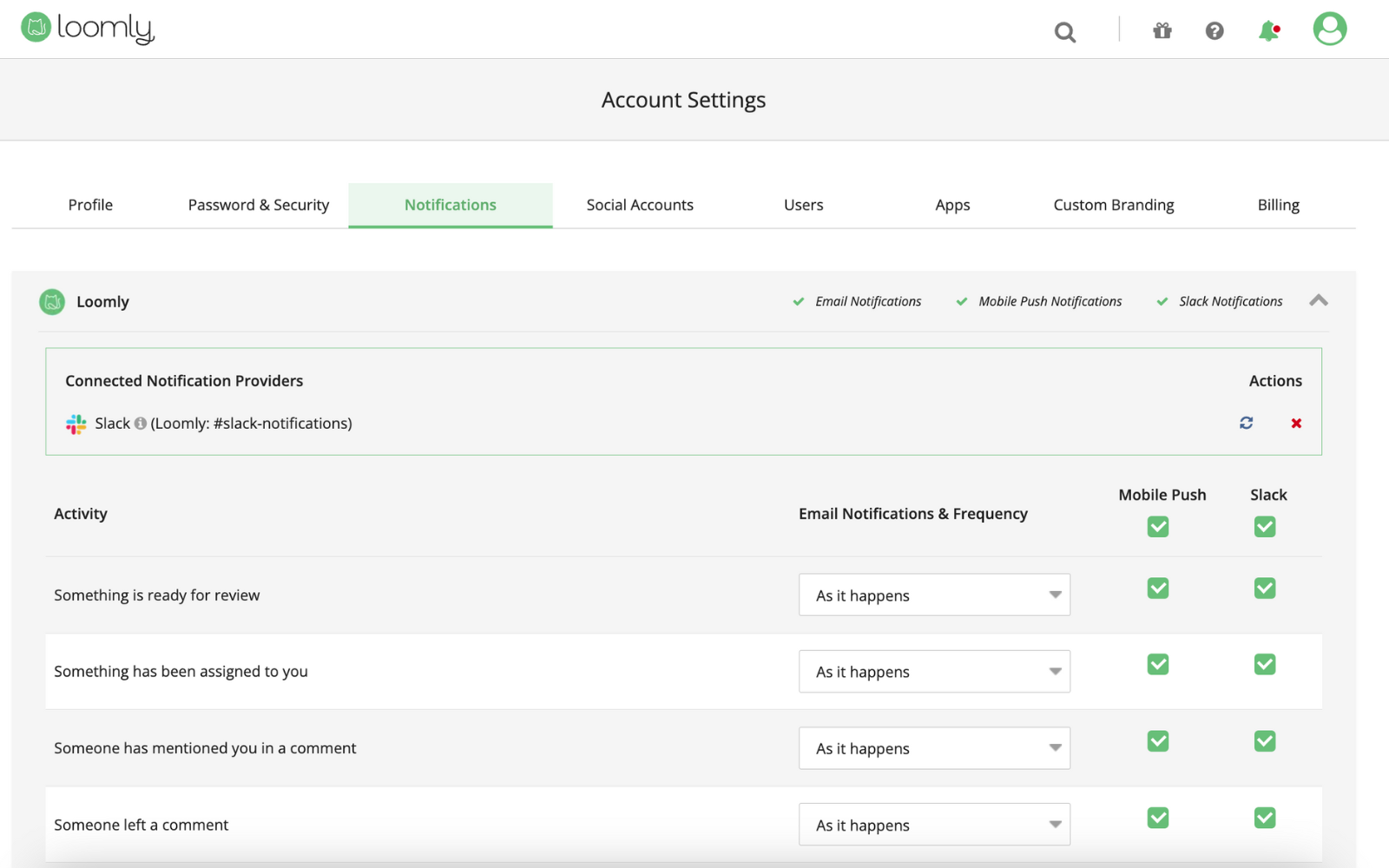Uncheck Mobile Push for 'Something is ready for review'
Image resolution: width=1389 pixels, height=868 pixels.
pos(1157,588)
